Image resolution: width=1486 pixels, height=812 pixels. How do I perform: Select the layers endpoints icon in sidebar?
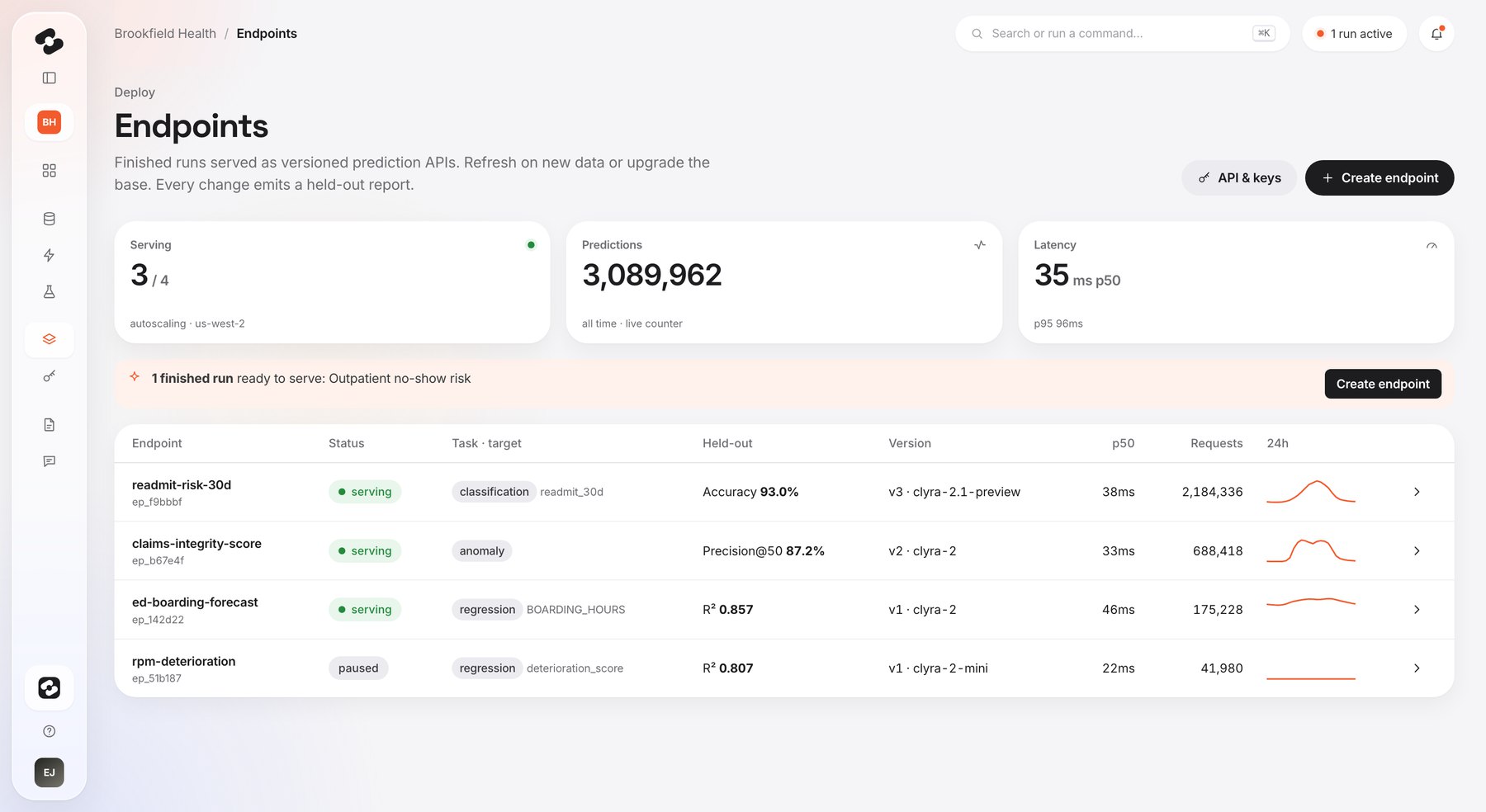coord(49,339)
